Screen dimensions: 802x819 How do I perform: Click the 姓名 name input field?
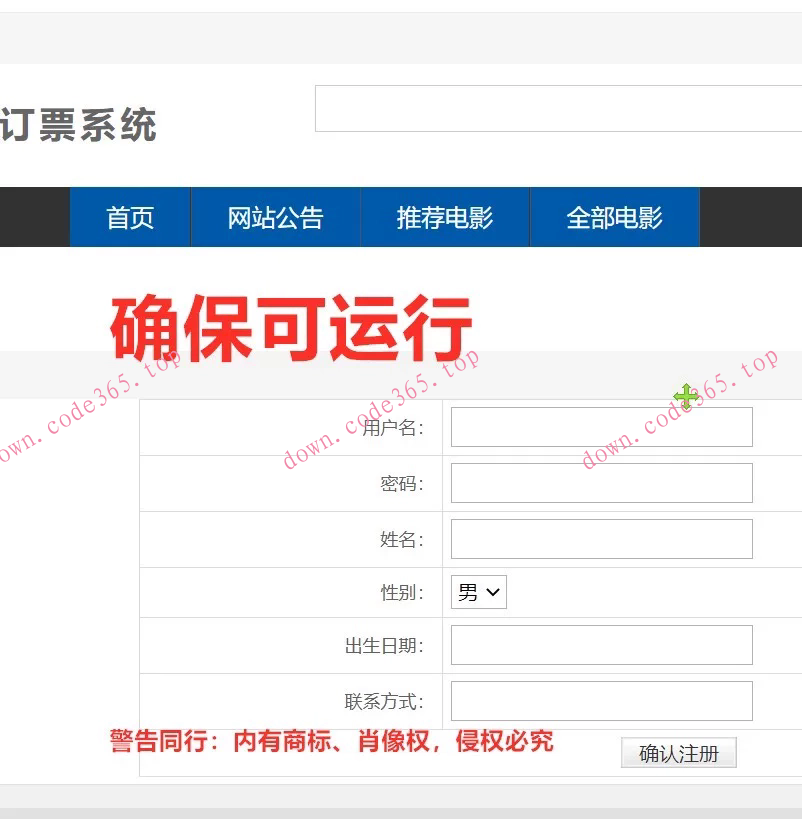[x=600, y=539]
